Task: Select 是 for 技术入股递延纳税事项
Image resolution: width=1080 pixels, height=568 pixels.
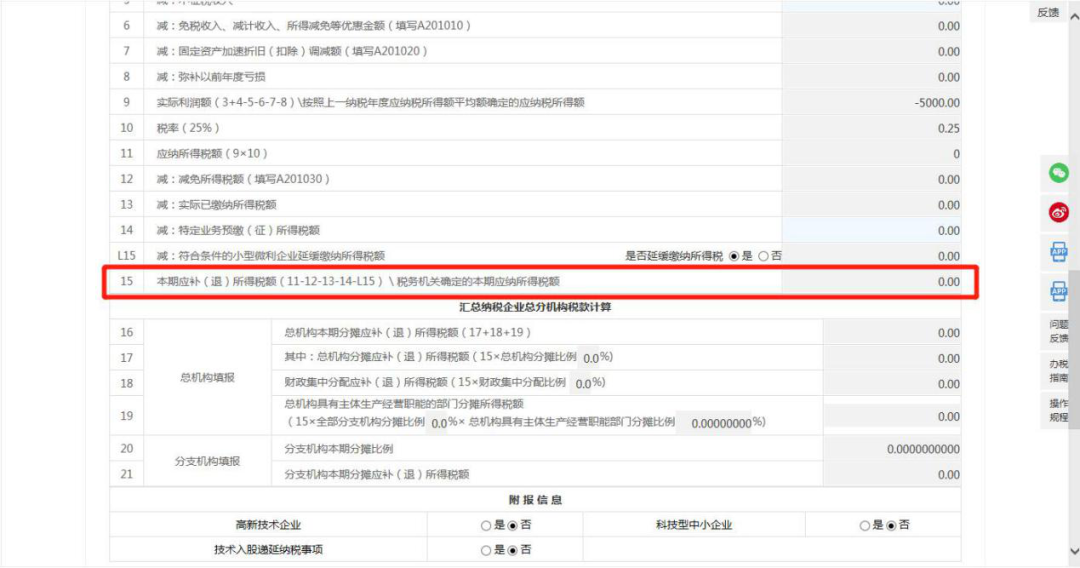Action: [486, 550]
